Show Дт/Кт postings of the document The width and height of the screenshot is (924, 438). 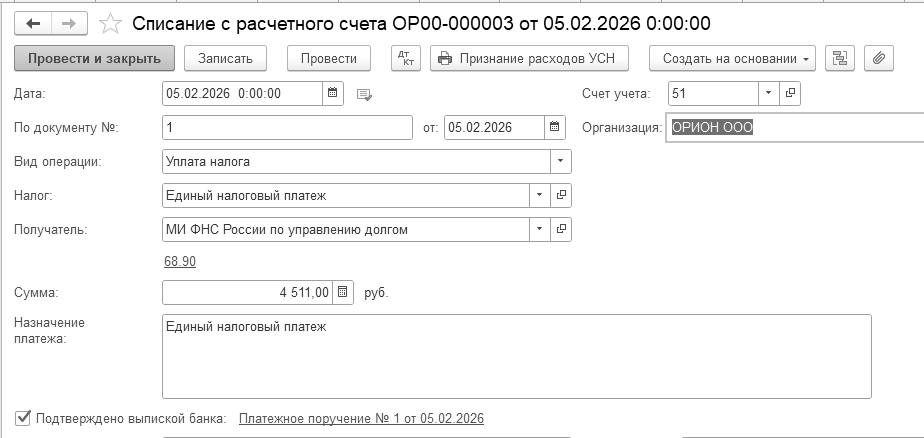pyautogui.click(x=406, y=58)
